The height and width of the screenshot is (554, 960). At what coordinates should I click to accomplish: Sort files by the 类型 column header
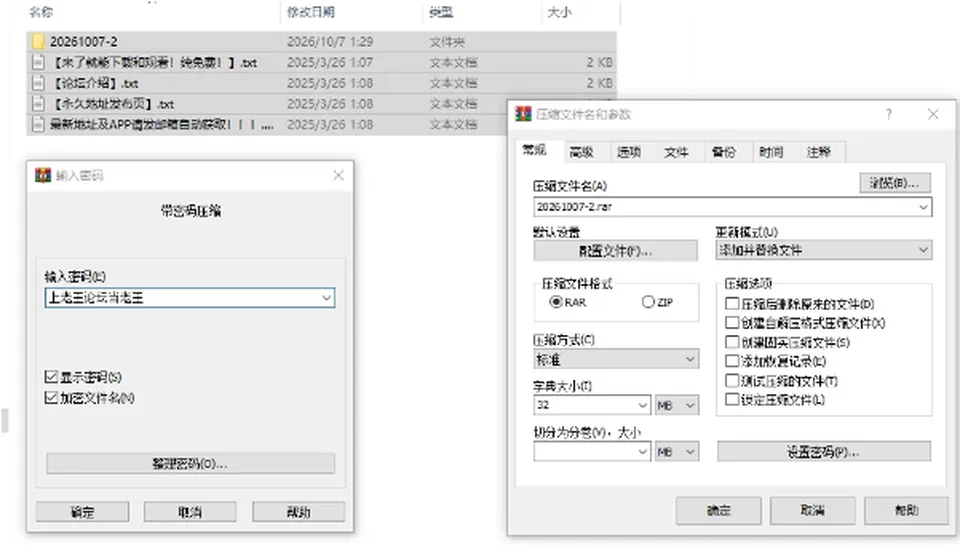[441, 12]
